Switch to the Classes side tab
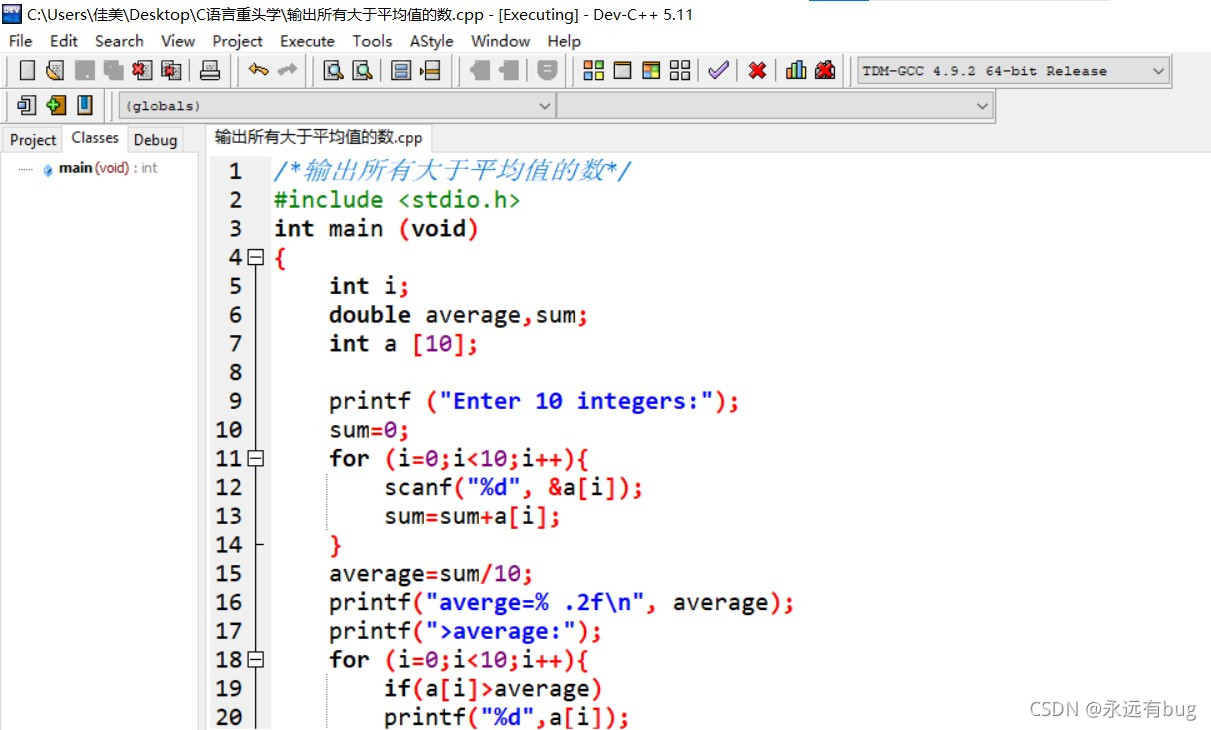This screenshot has width=1211, height=730. [x=95, y=138]
